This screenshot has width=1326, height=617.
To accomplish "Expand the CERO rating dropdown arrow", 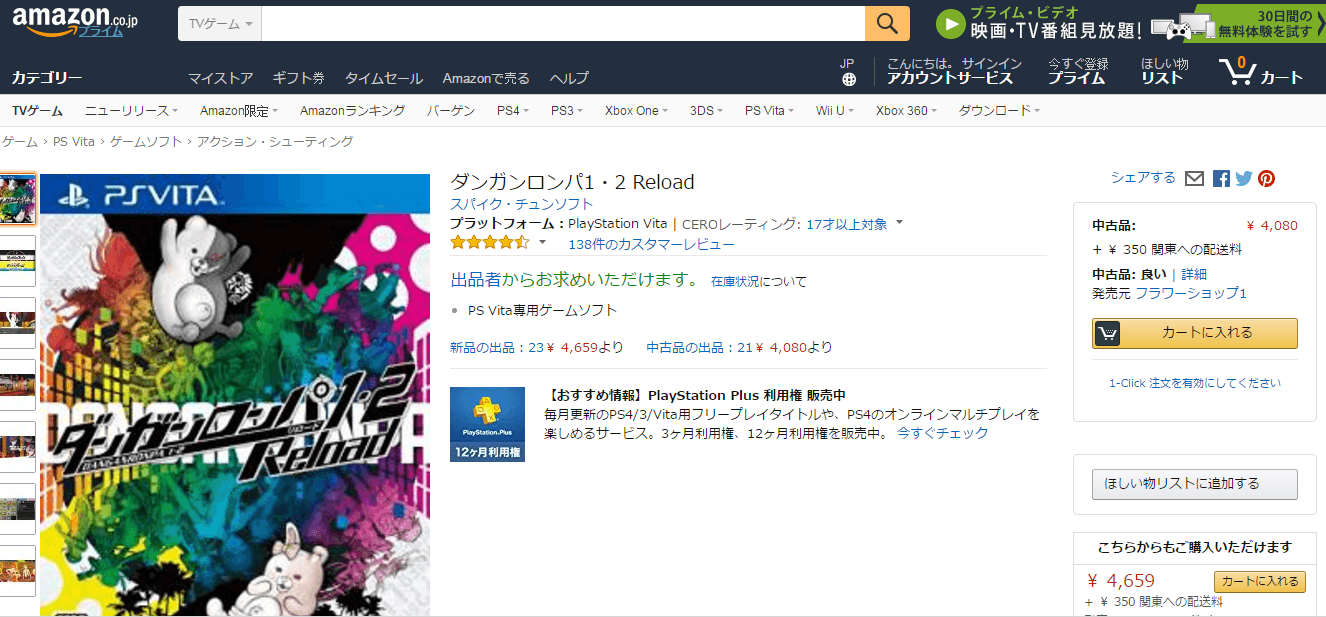I will [x=899, y=223].
